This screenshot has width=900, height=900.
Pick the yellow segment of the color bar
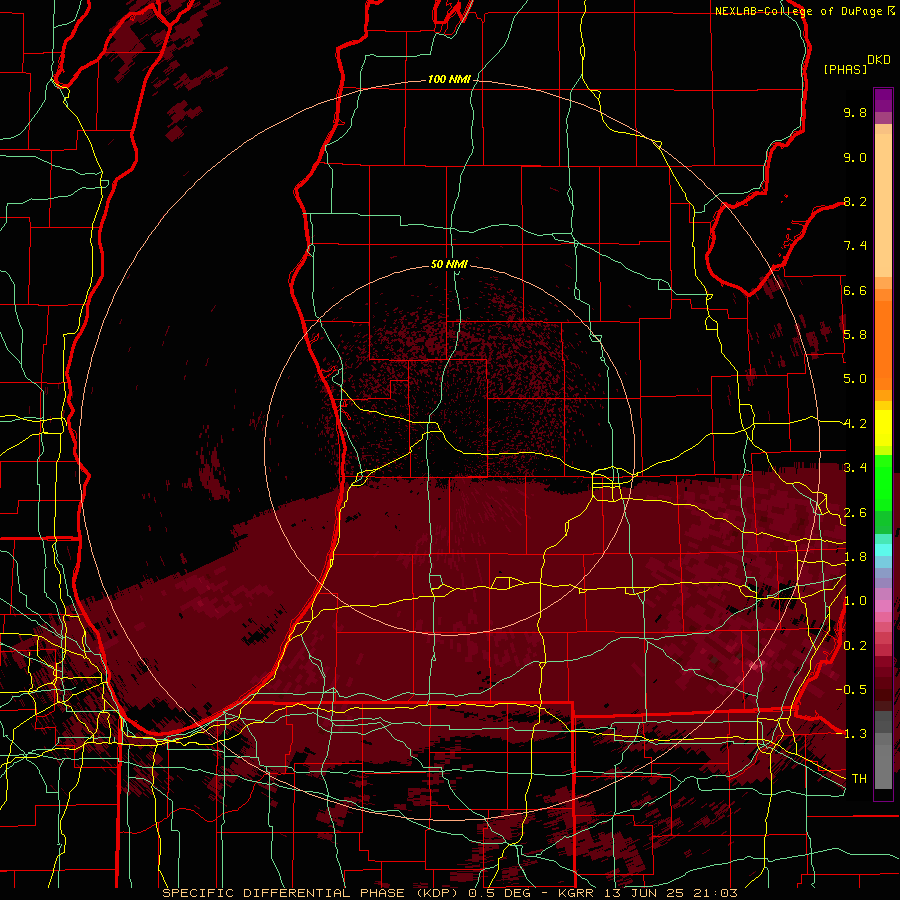[x=883, y=428]
